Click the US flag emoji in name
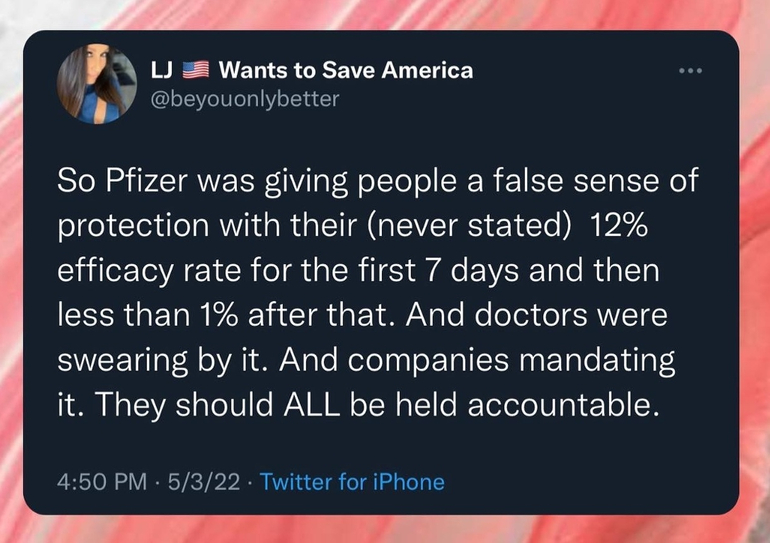This screenshot has width=770, height=543. (197, 71)
